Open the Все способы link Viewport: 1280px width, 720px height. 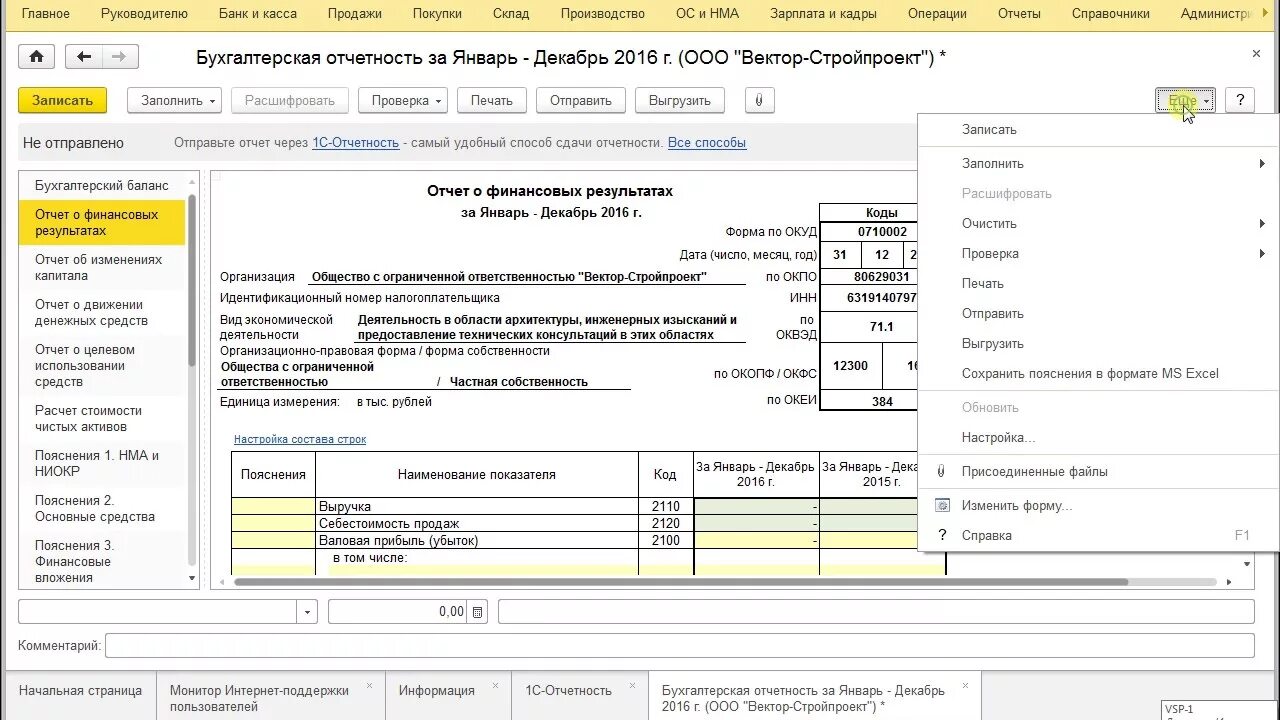click(707, 143)
